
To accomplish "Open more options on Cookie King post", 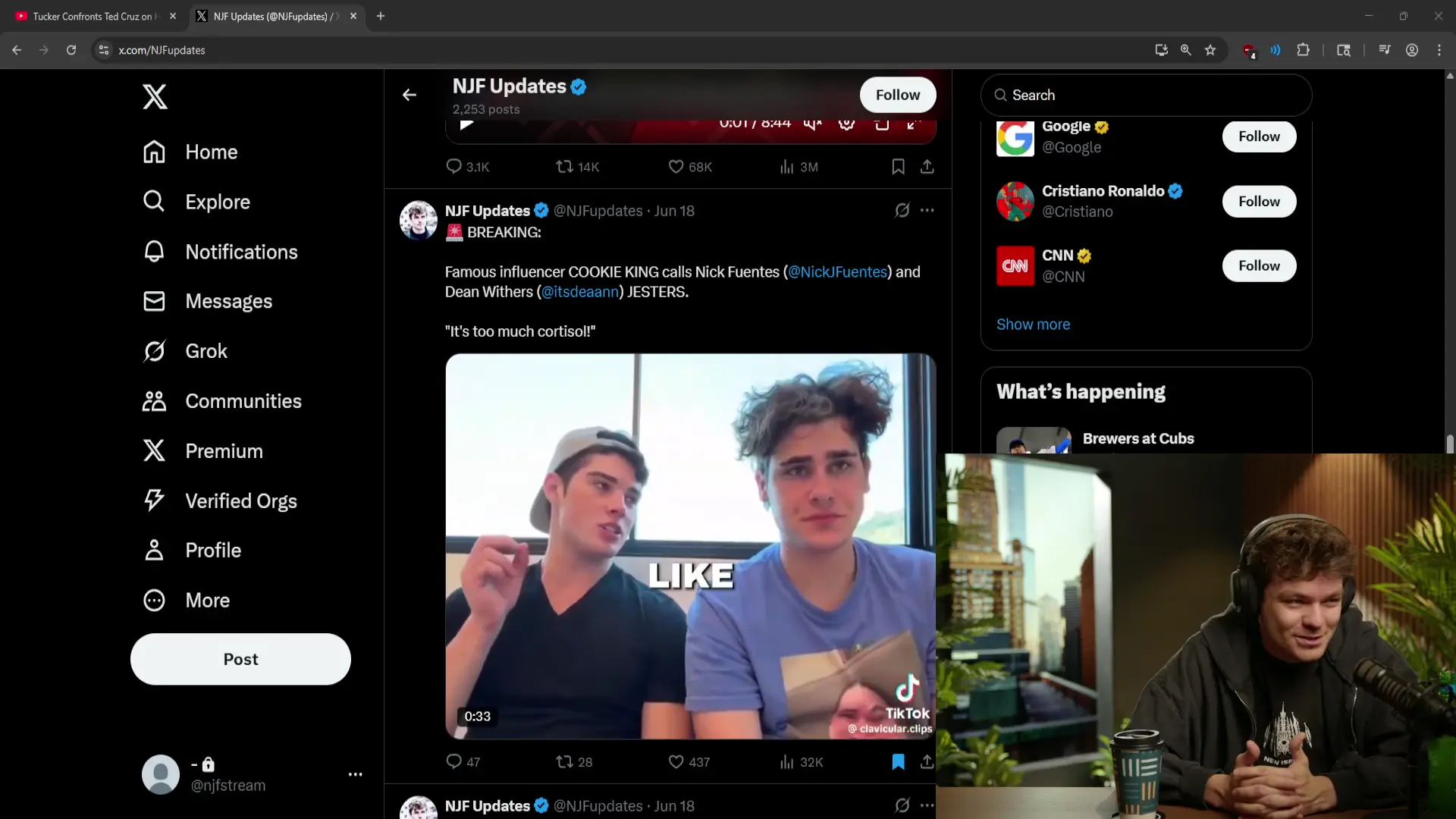I will 927,211.
